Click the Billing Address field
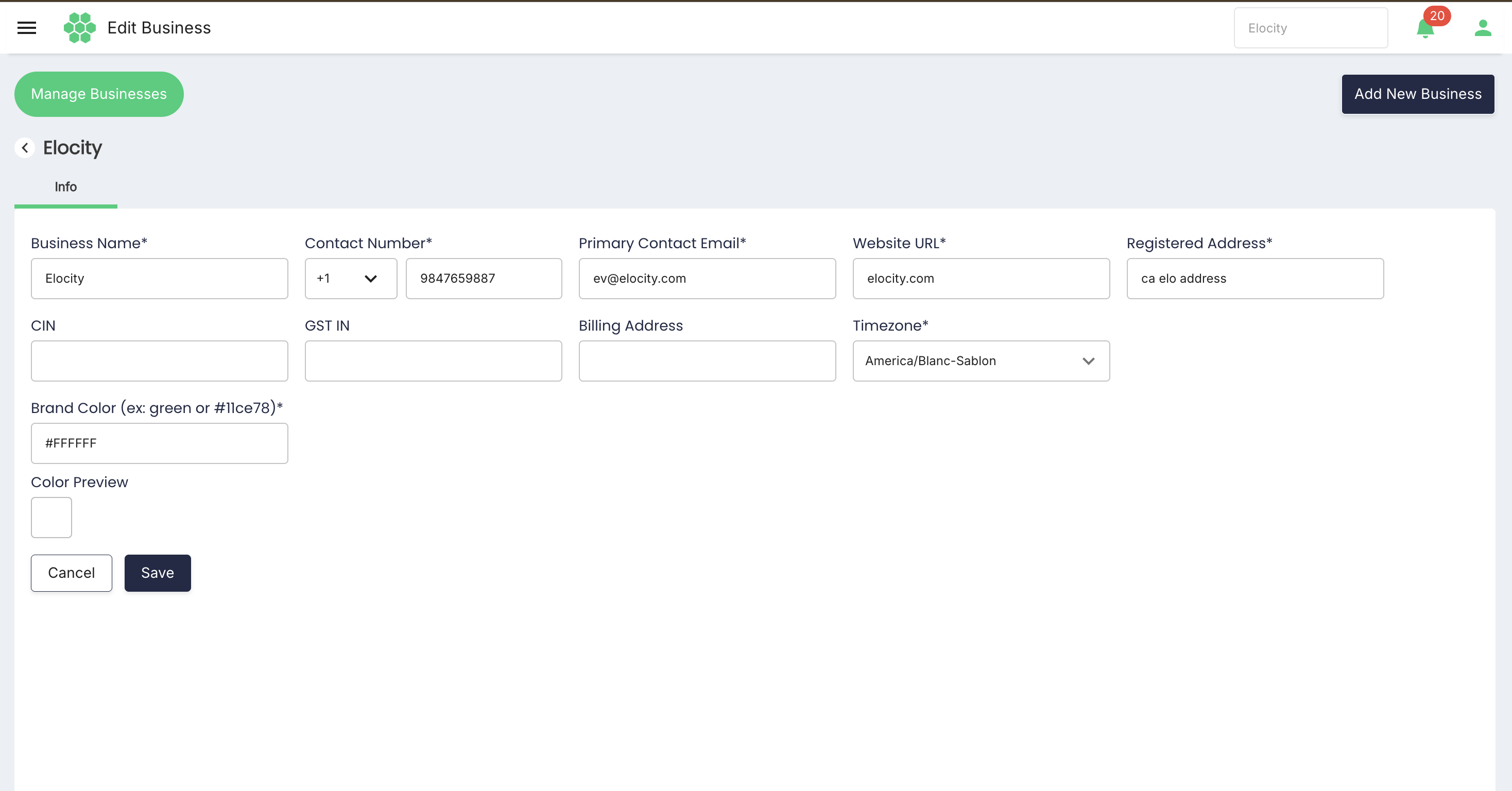Image resolution: width=1512 pixels, height=791 pixels. [707, 361]
